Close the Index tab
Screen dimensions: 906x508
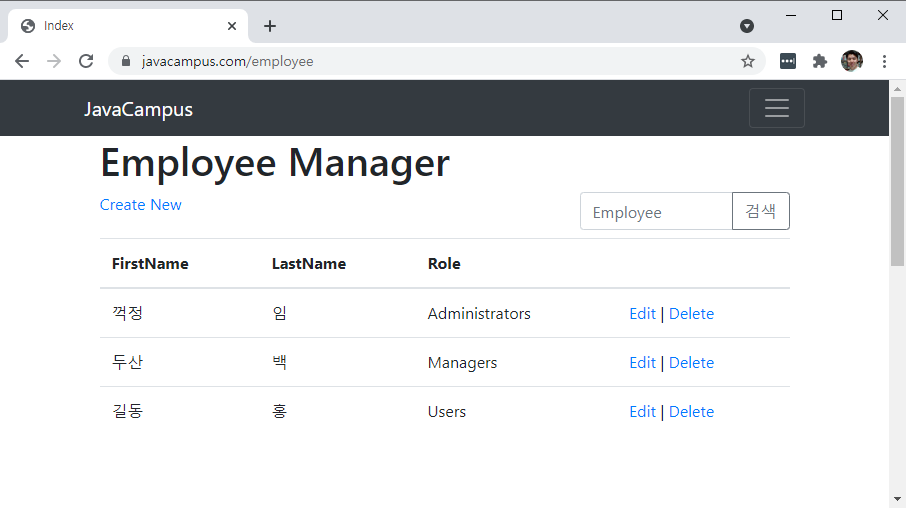click(232, 26)
